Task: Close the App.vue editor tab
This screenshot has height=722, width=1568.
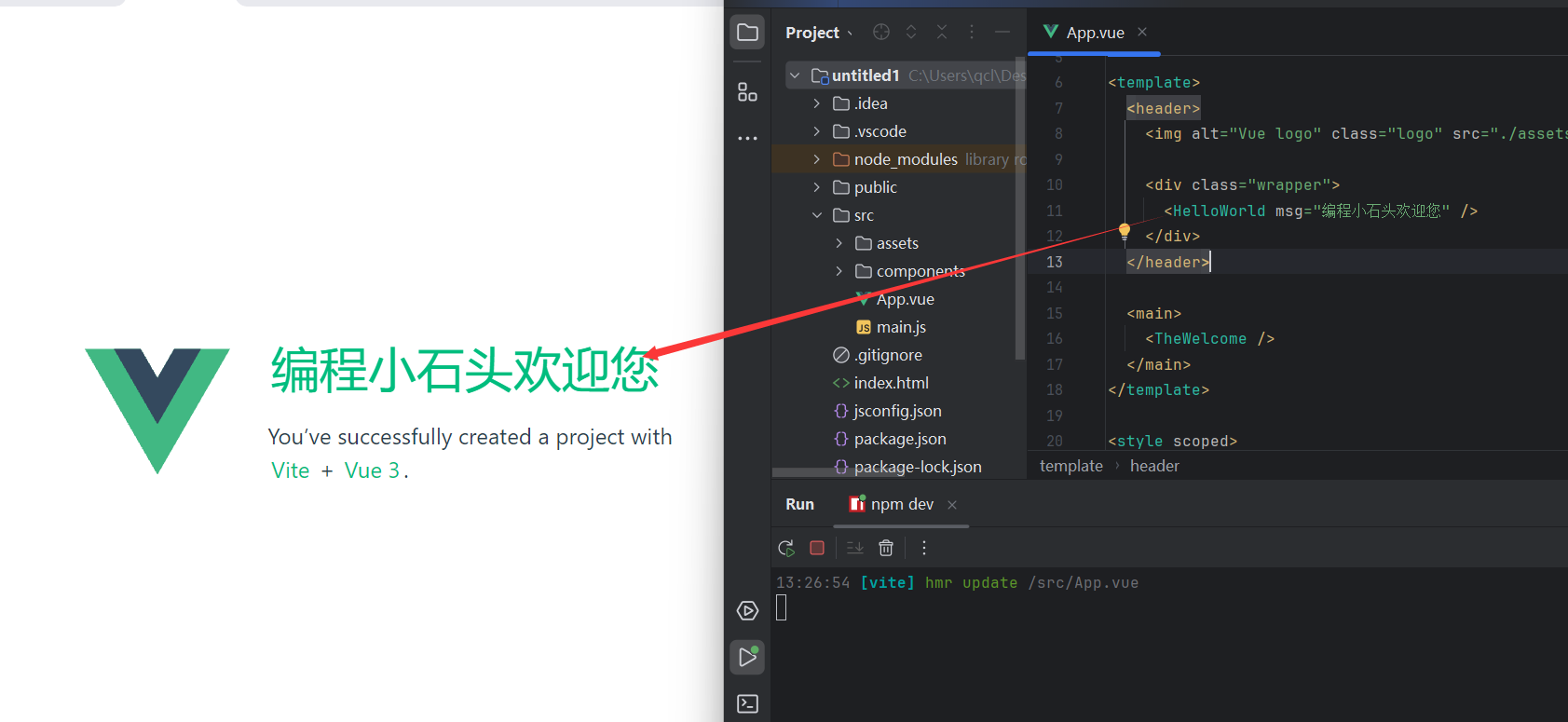Action: pyautogui.click(x=1142, y=32)
